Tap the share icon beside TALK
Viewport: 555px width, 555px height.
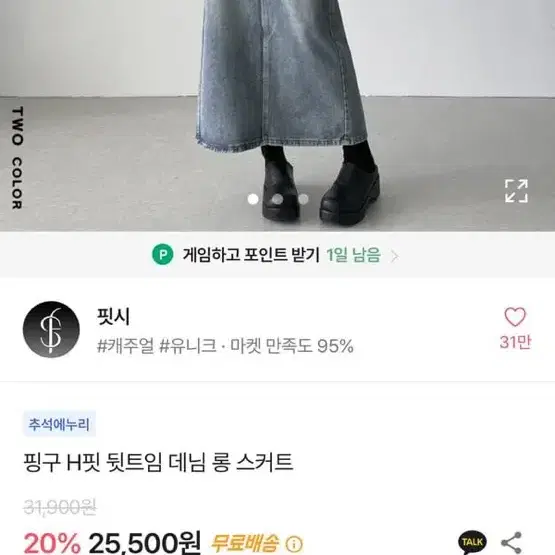tap(512, 542)
